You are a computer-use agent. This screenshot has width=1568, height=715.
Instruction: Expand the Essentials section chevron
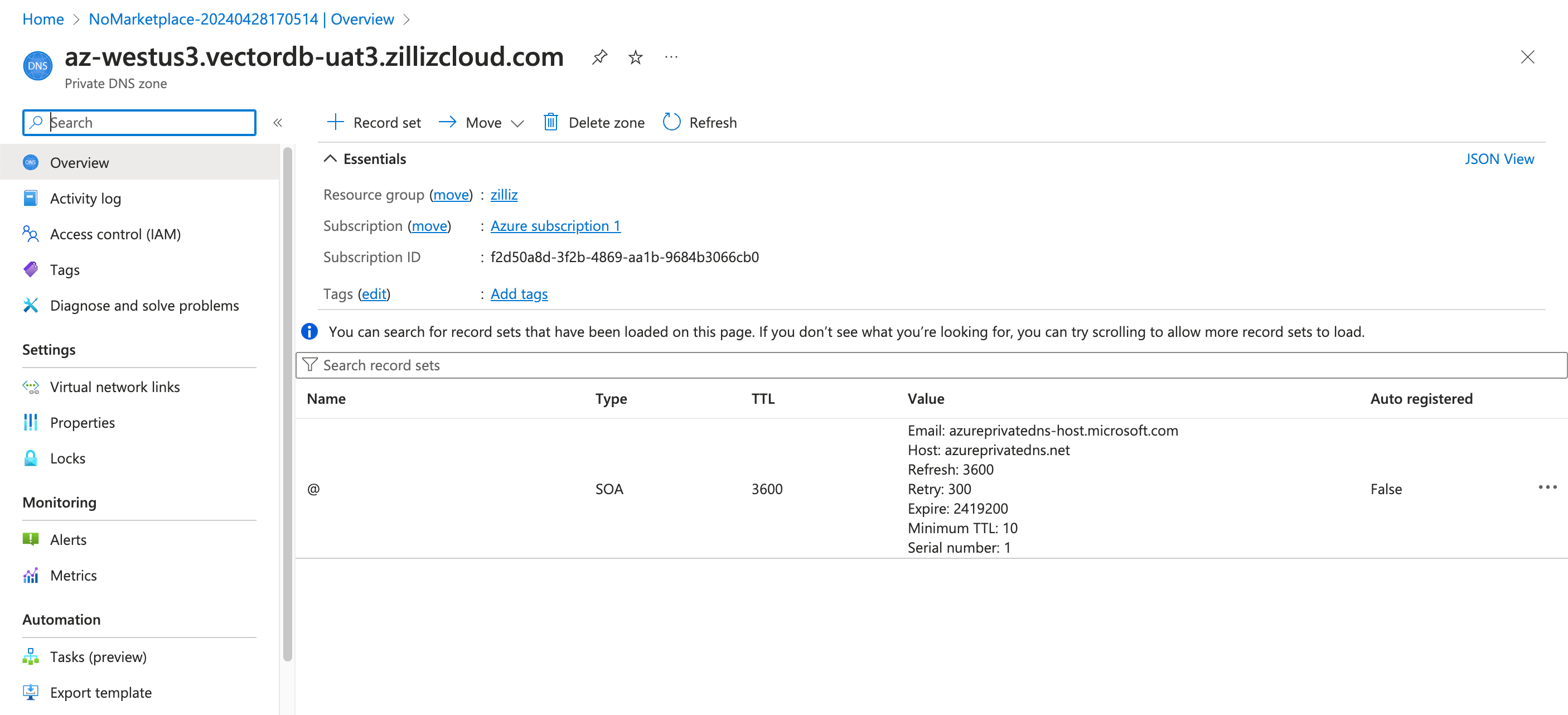(x=329, y=159)
